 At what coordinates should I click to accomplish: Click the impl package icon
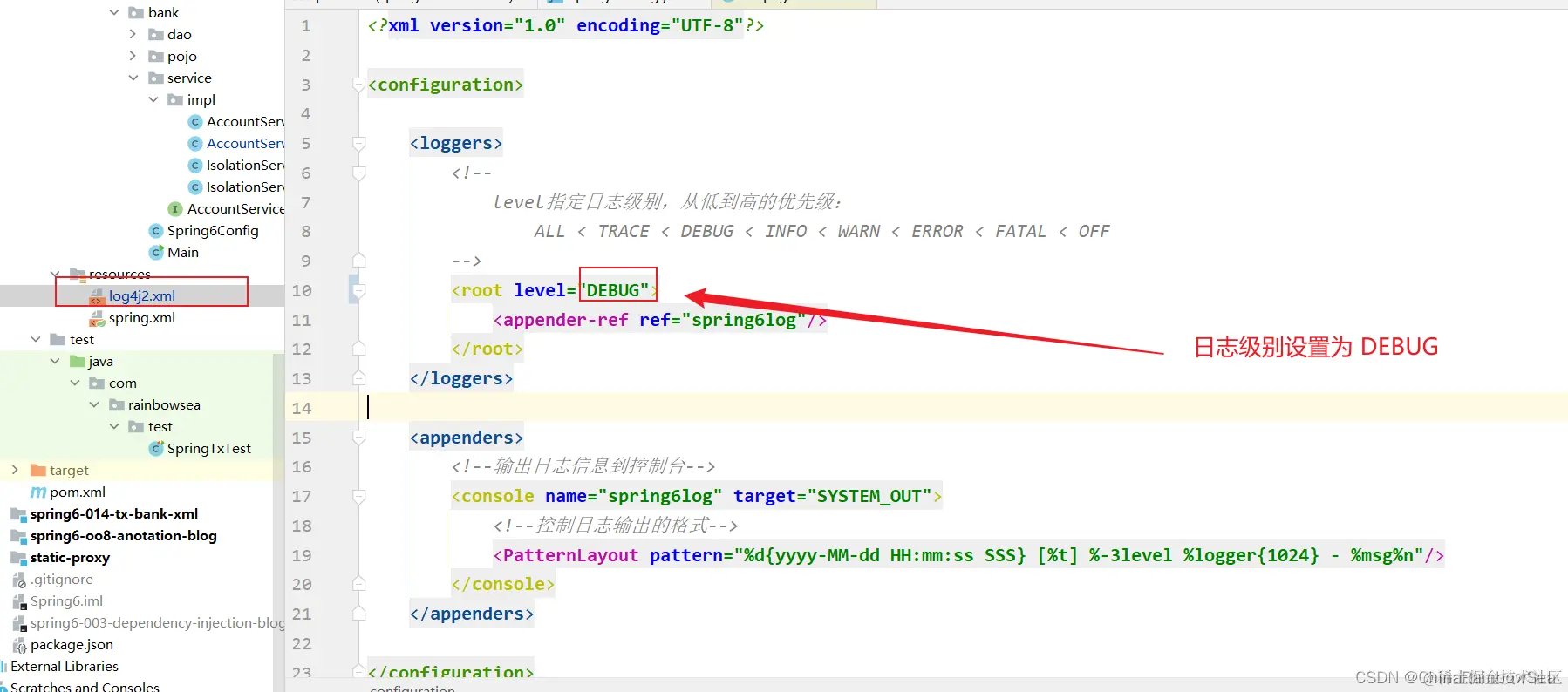coord(175,99)
